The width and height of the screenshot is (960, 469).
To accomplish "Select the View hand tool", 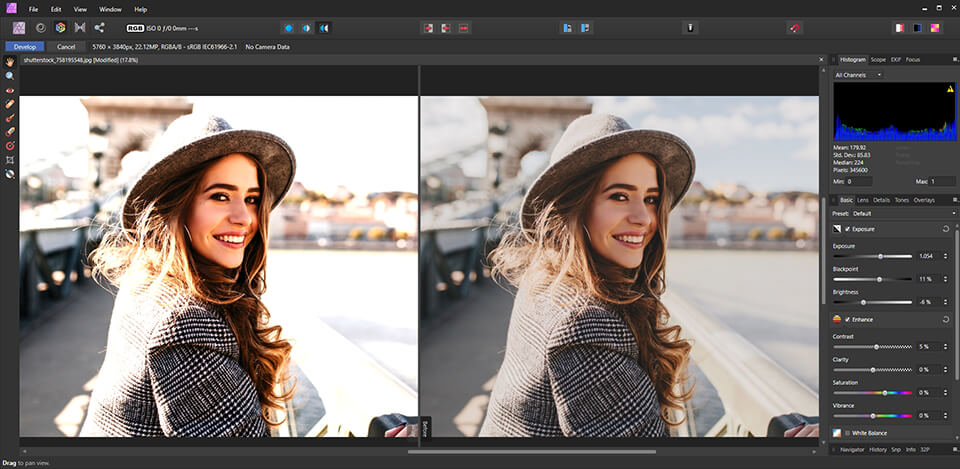I will [10, 62].
